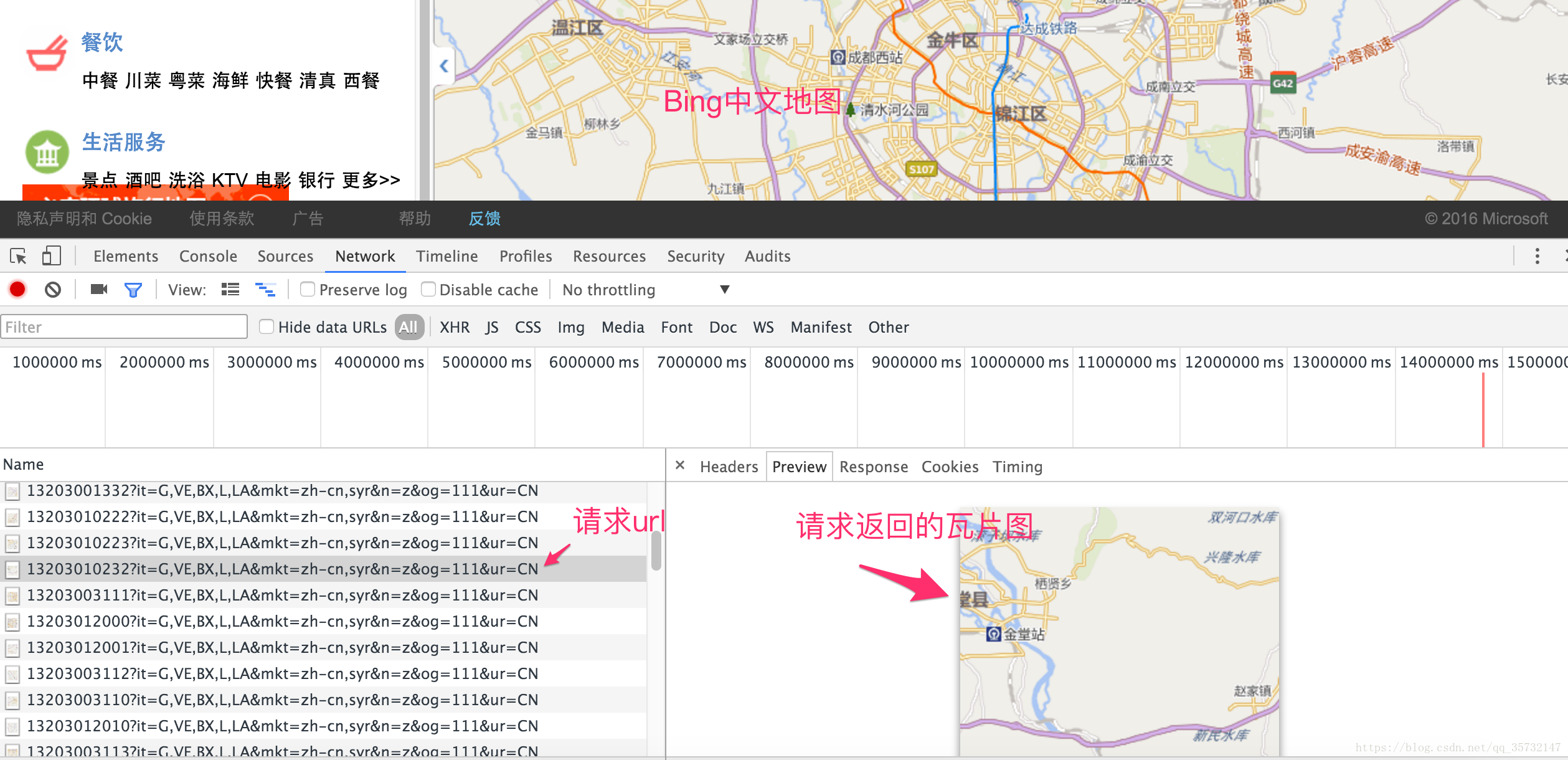Viewport: 1568px width, 760px height.
Task: Click the request list vertical scrollbar thumb
Action: (656, 551)
